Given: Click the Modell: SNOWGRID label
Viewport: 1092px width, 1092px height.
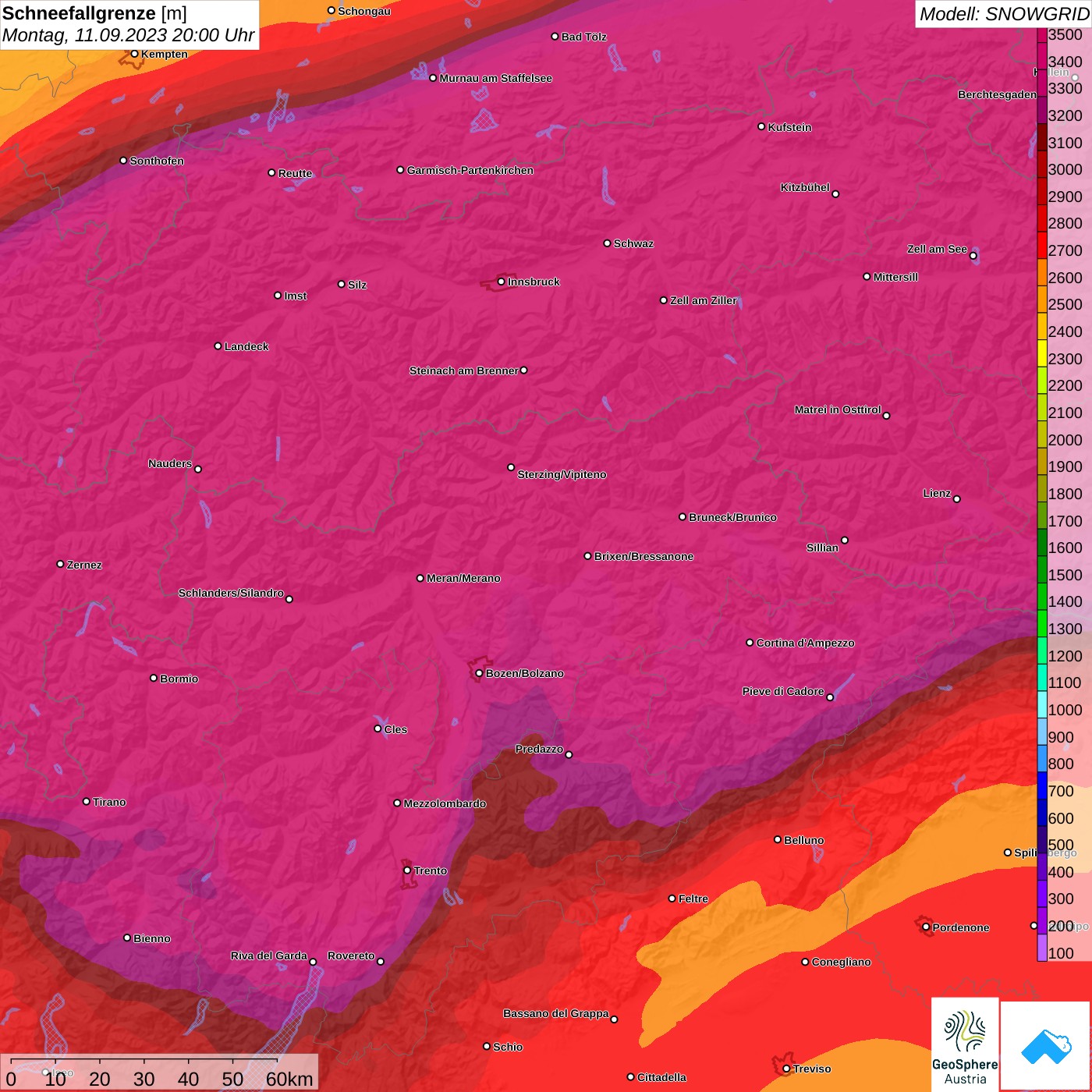Looking at the screenshot, I should 1004,14.
